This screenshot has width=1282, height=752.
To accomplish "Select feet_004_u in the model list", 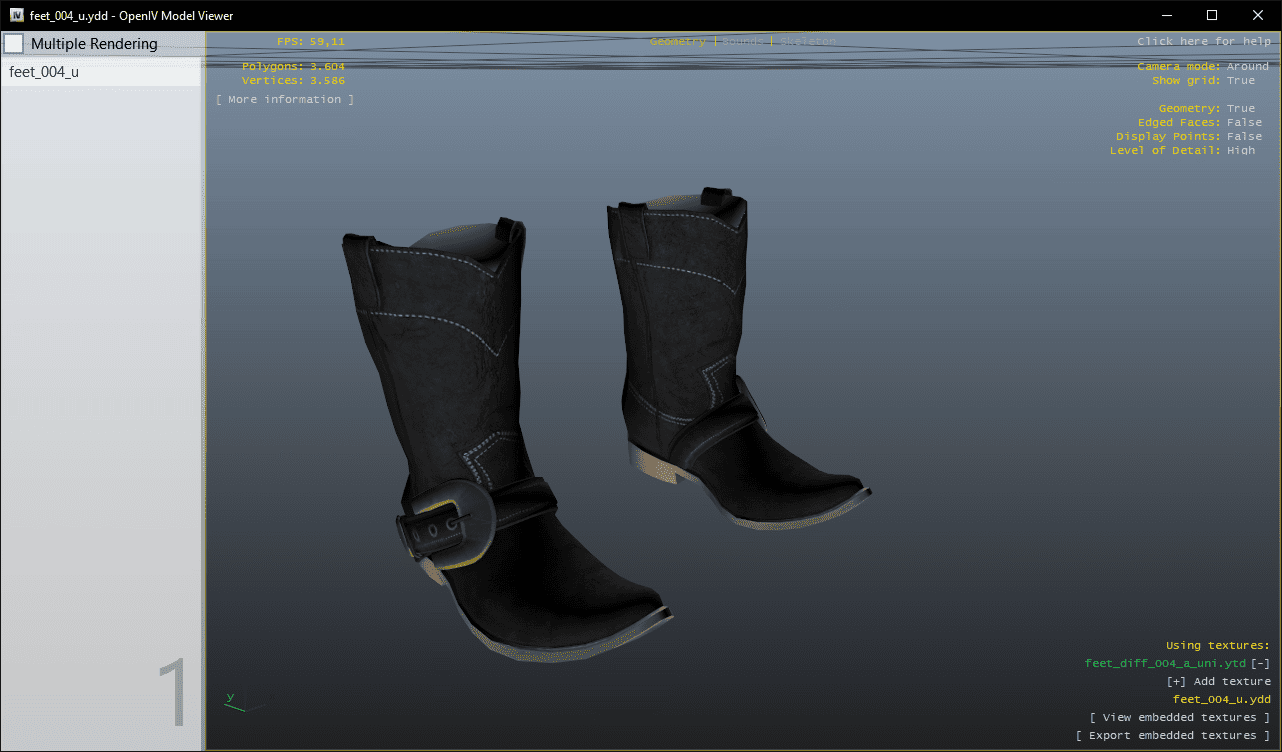I will 44,72.
